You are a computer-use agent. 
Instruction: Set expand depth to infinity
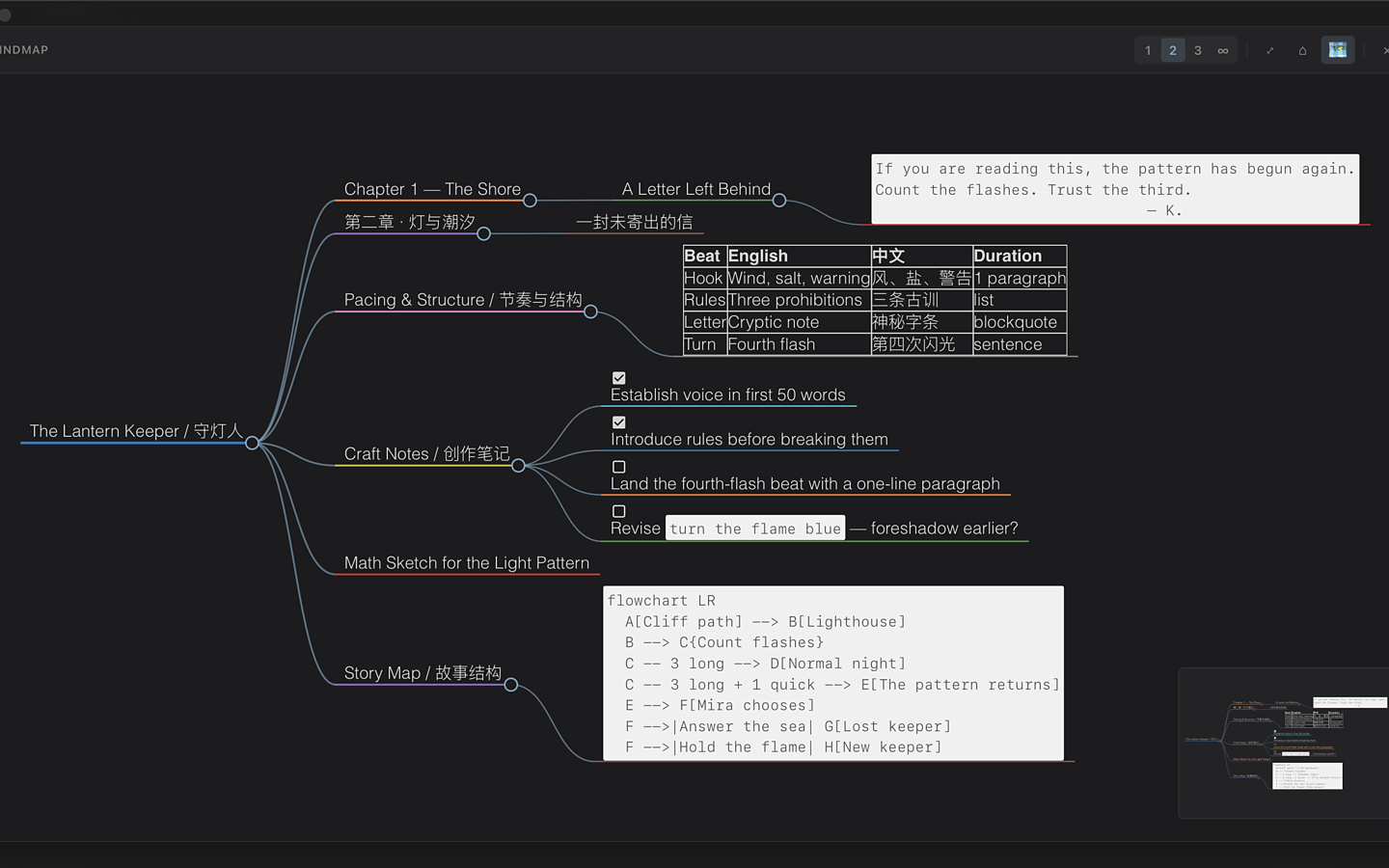click(1223, 50)
